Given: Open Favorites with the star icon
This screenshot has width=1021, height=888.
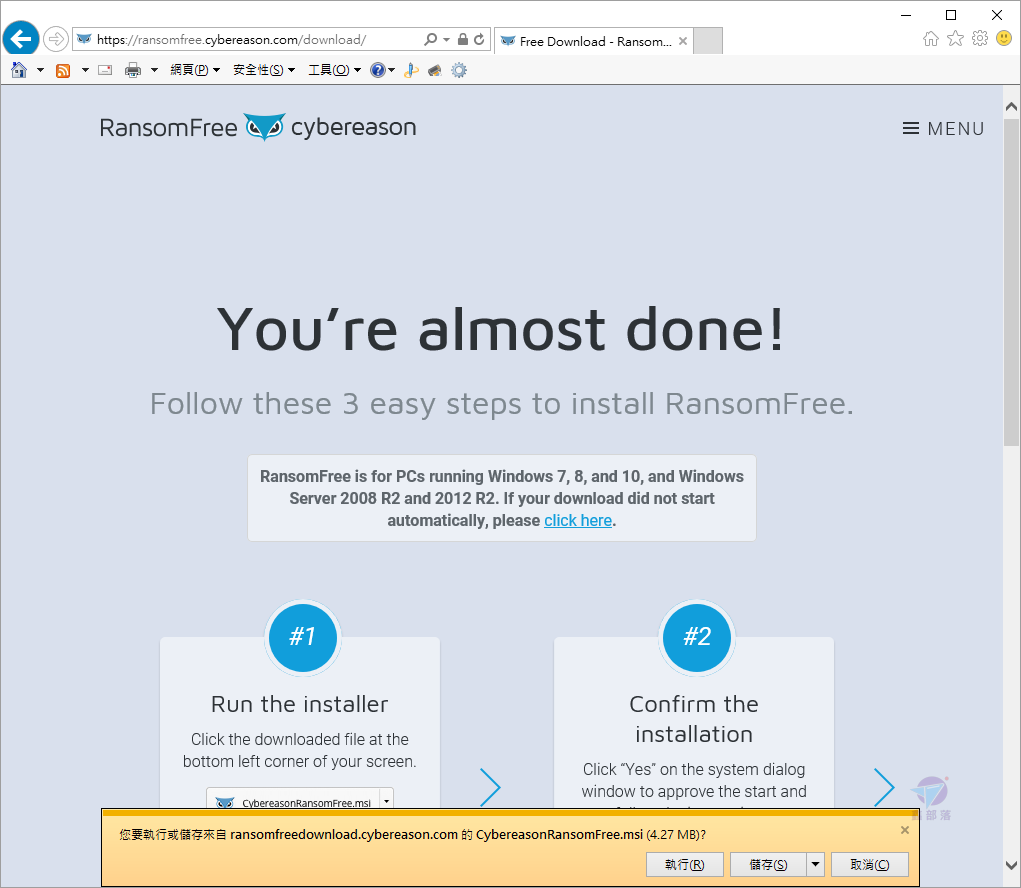Looking at the screenshot, I should [x=955, y=38].
